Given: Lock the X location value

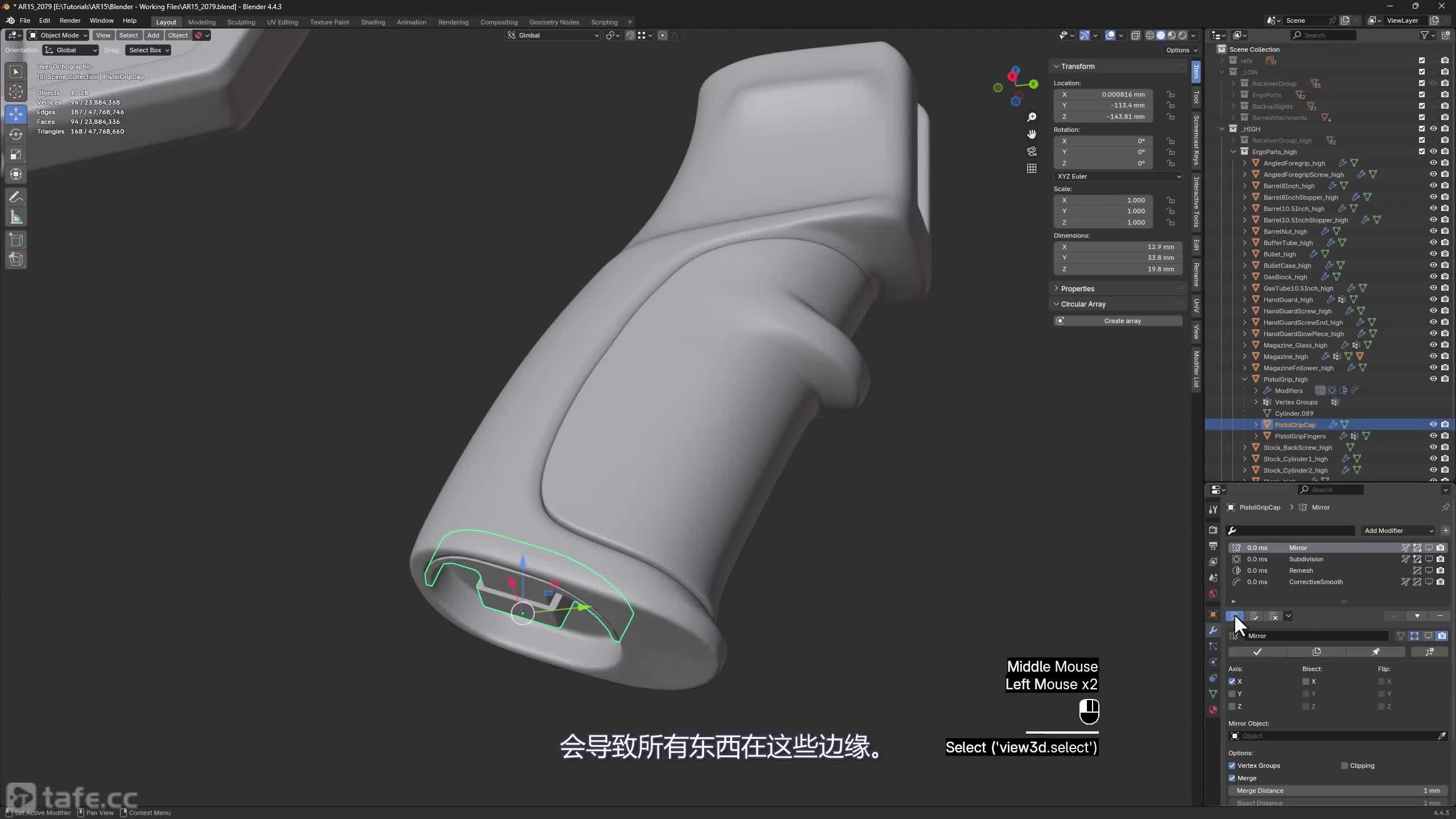Looking at the screenshot, I should pyautogui.click(x=1170, y=94).
